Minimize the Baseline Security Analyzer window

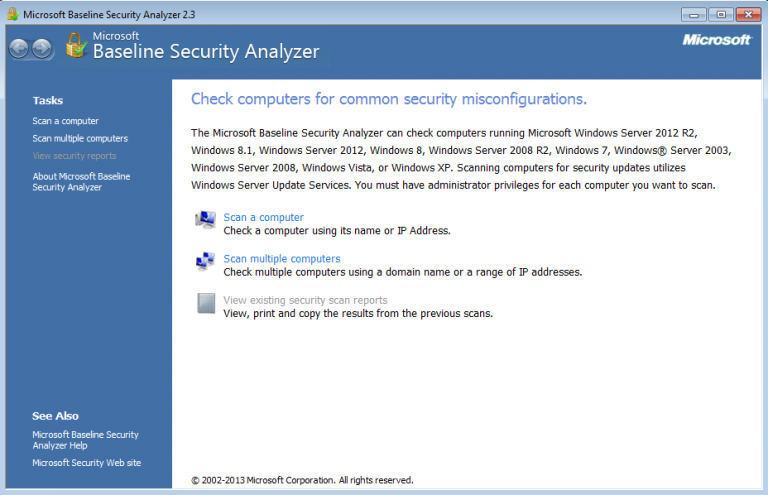coord(694,14)
